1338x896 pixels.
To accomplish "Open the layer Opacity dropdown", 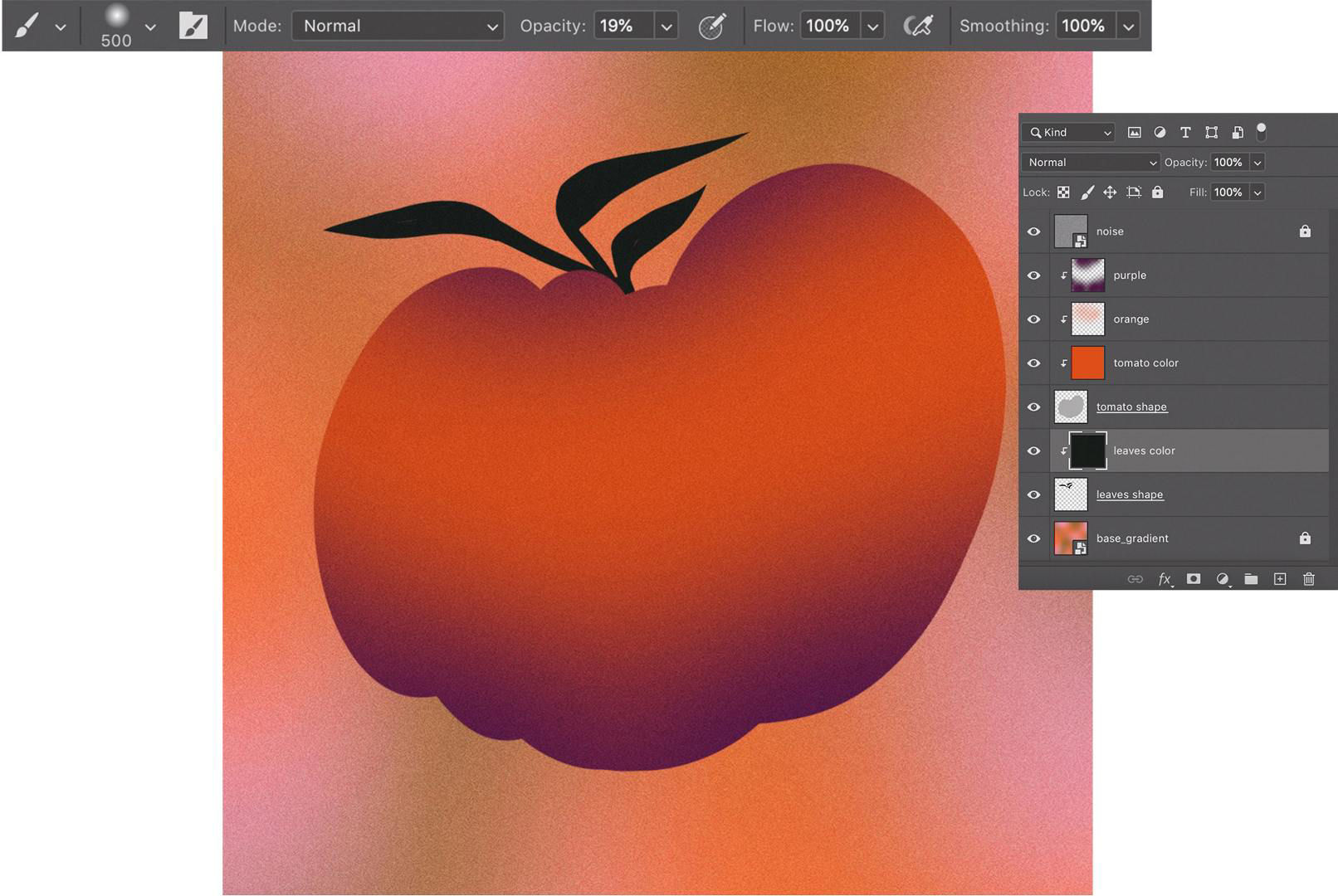I will click(x=1258, y=162).
